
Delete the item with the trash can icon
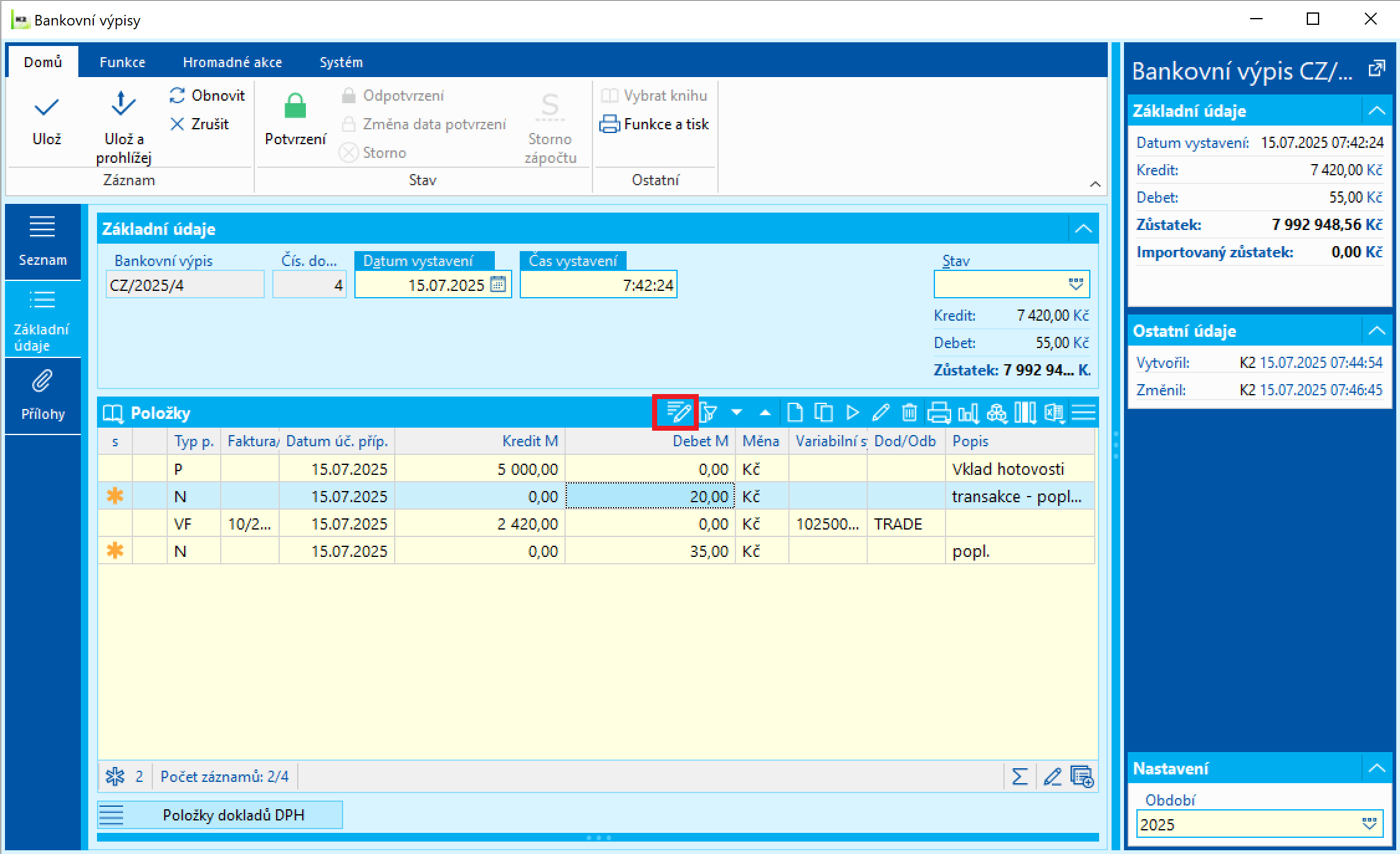909,413
